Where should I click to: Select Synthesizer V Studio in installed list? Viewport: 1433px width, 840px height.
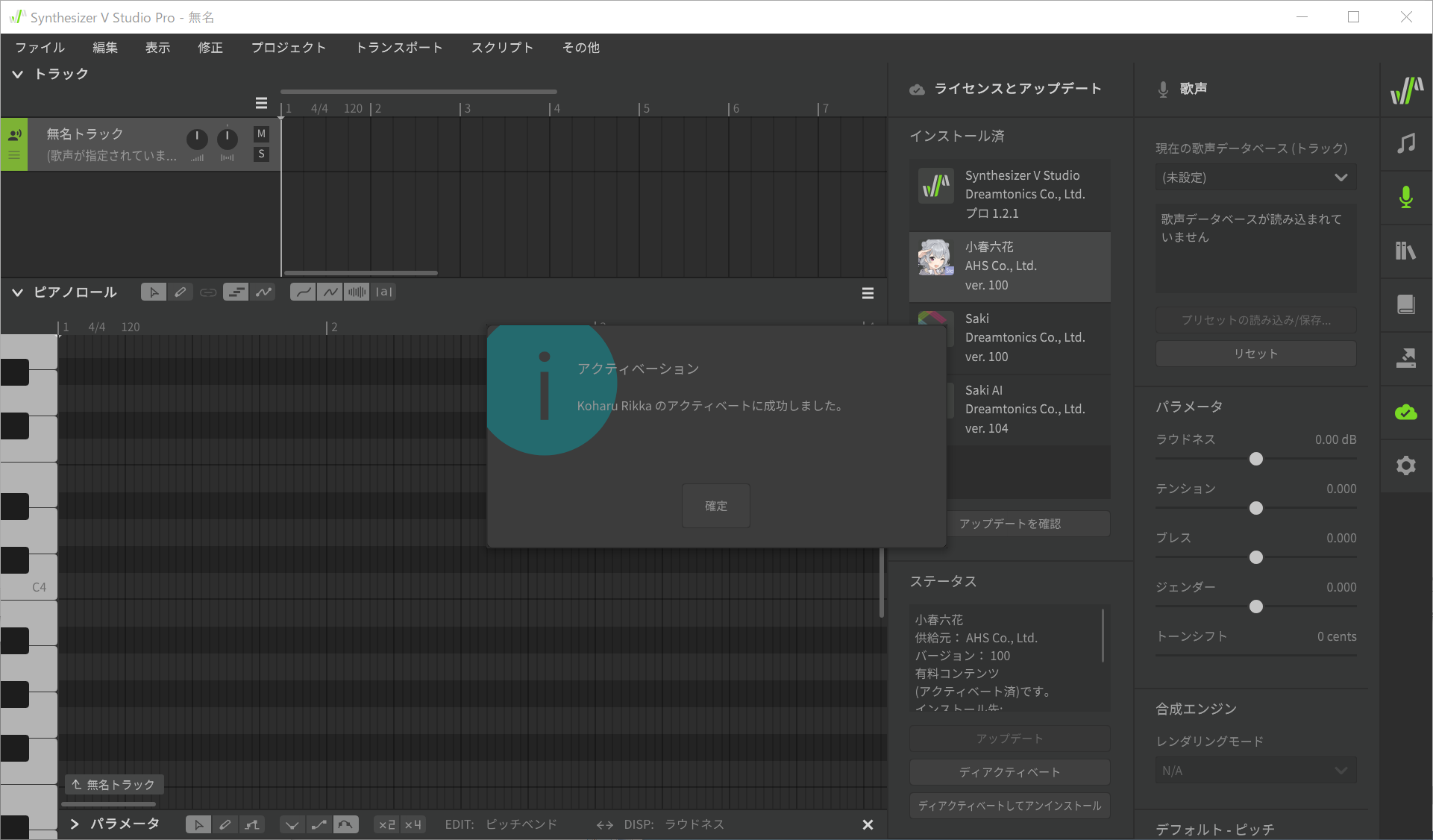click(1009, 195)
